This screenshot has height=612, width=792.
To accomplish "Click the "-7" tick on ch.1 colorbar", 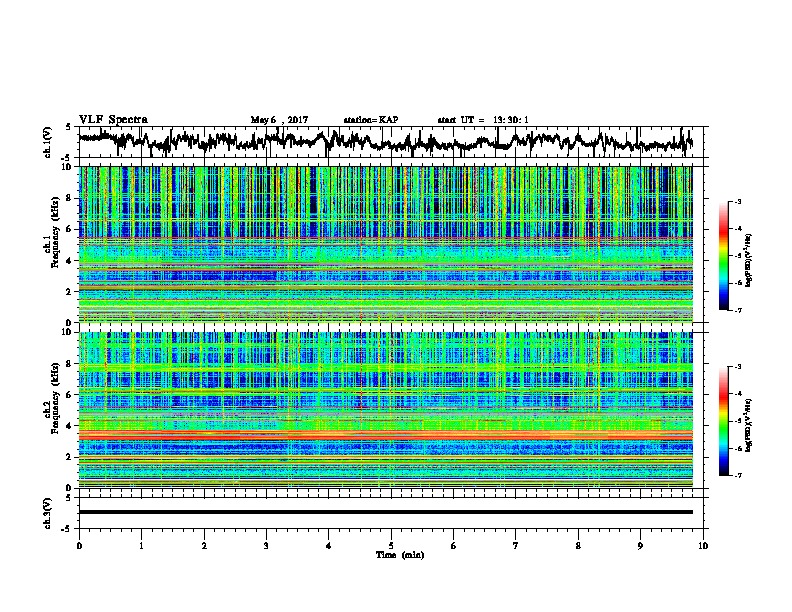I will (x=737, y=310).
